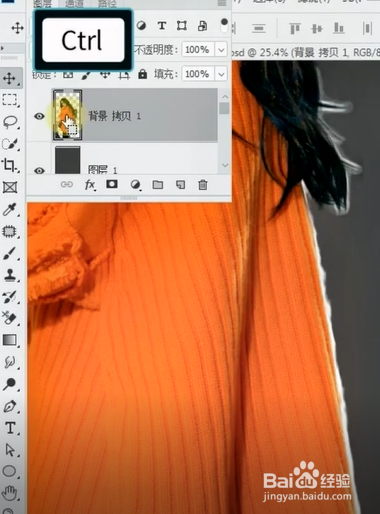380x514 pixels.
Task: Select the Path Selection arrow tool
Action: click(x=9, y=450)
